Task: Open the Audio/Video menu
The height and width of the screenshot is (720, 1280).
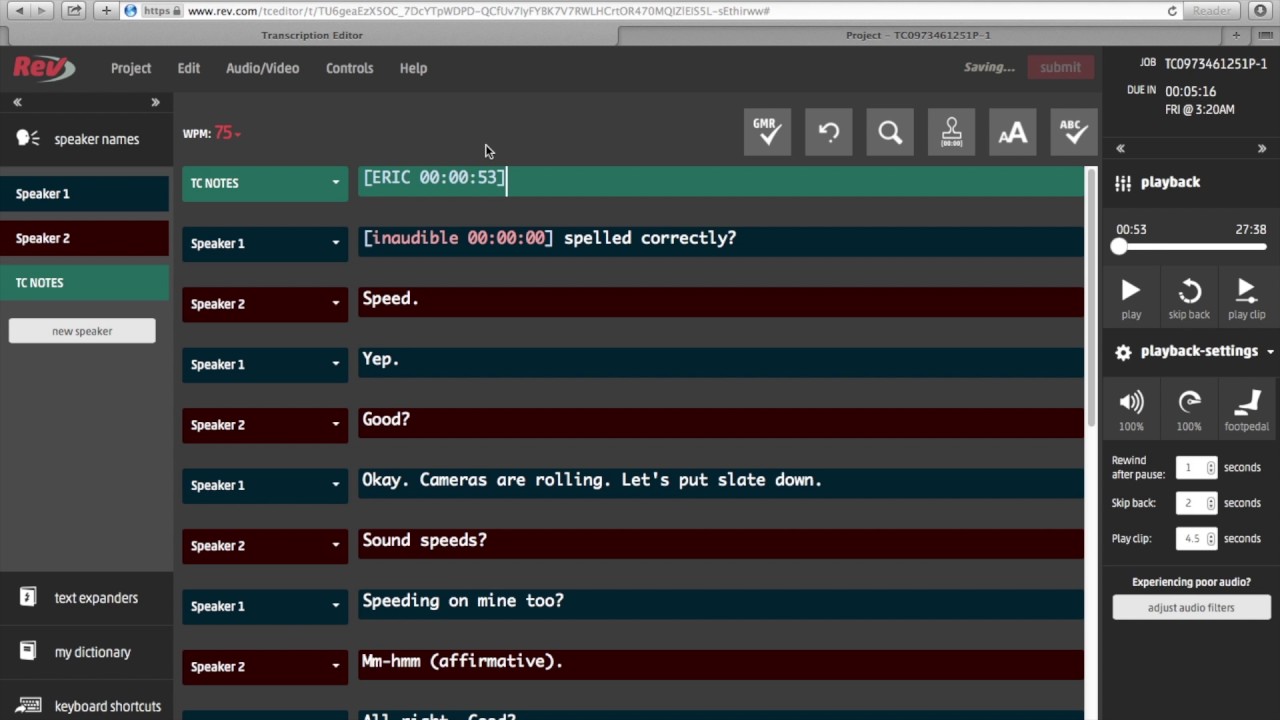Action: [262, 68]
